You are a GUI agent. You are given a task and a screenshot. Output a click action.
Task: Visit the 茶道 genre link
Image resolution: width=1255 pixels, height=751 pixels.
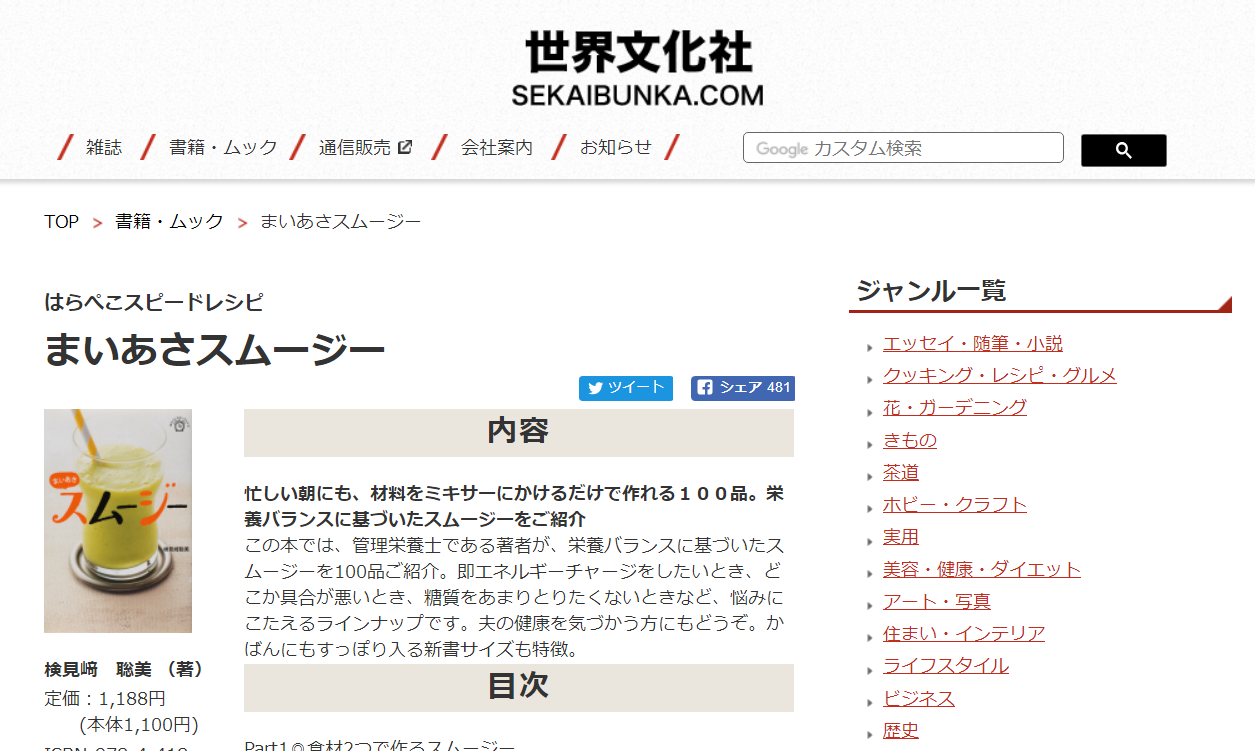click(901, 473)
